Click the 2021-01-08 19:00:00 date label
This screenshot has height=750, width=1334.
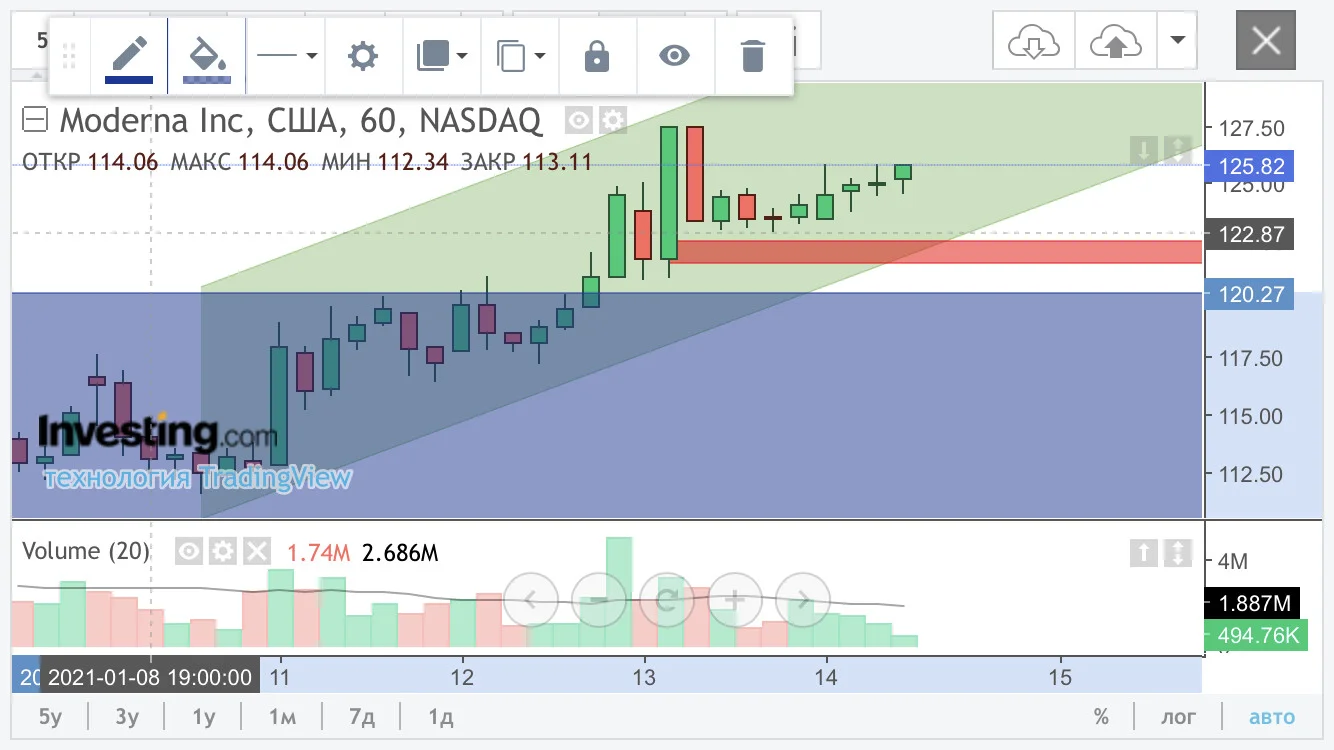[150, 677]
